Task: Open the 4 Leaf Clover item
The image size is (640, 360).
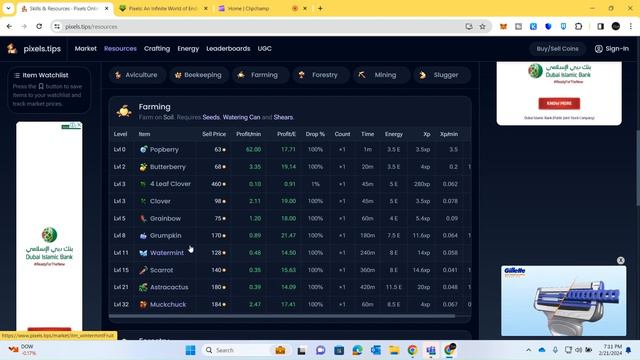Action: pos(170,184)
